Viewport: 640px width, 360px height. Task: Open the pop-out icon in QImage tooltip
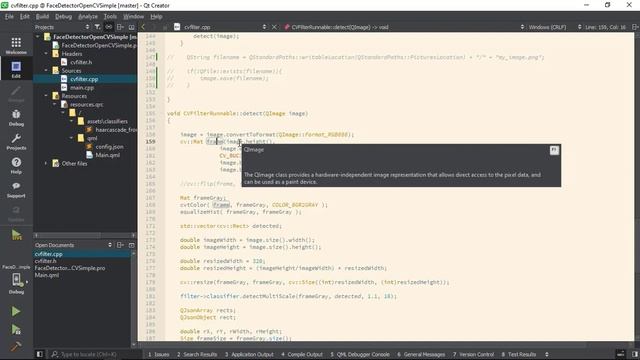pos(554,150)
